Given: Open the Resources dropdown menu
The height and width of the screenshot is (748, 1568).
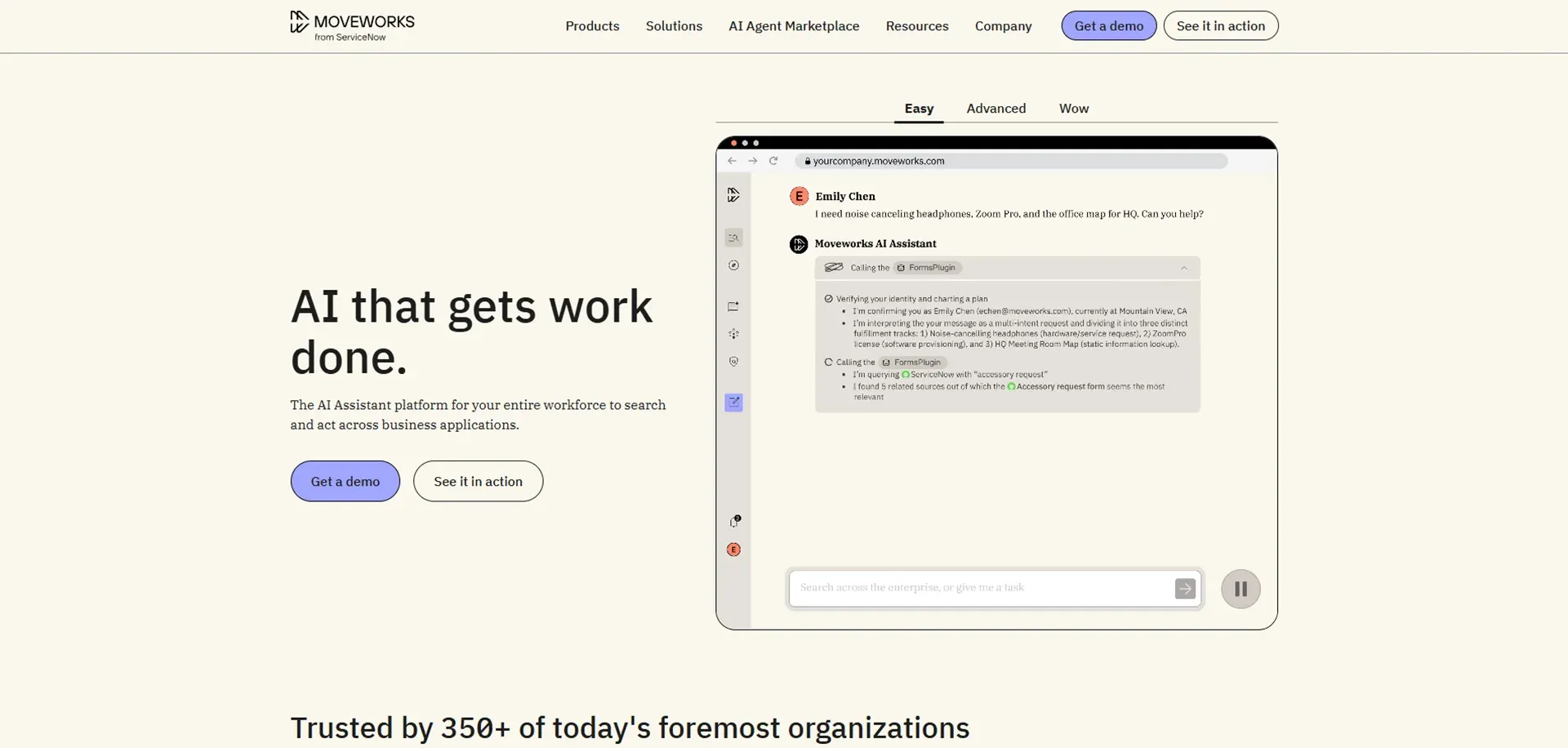Looking at the screenshot, I should click(916, 26).
